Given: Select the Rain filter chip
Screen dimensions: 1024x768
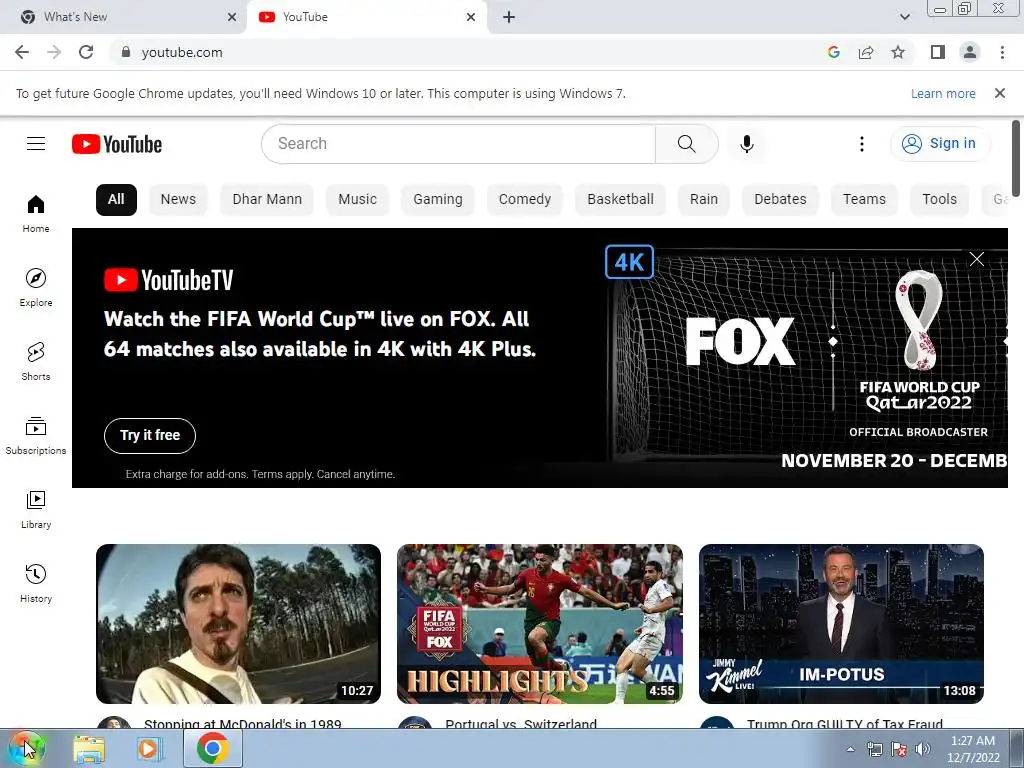Looking at the screenshot, I should [704, 200].
